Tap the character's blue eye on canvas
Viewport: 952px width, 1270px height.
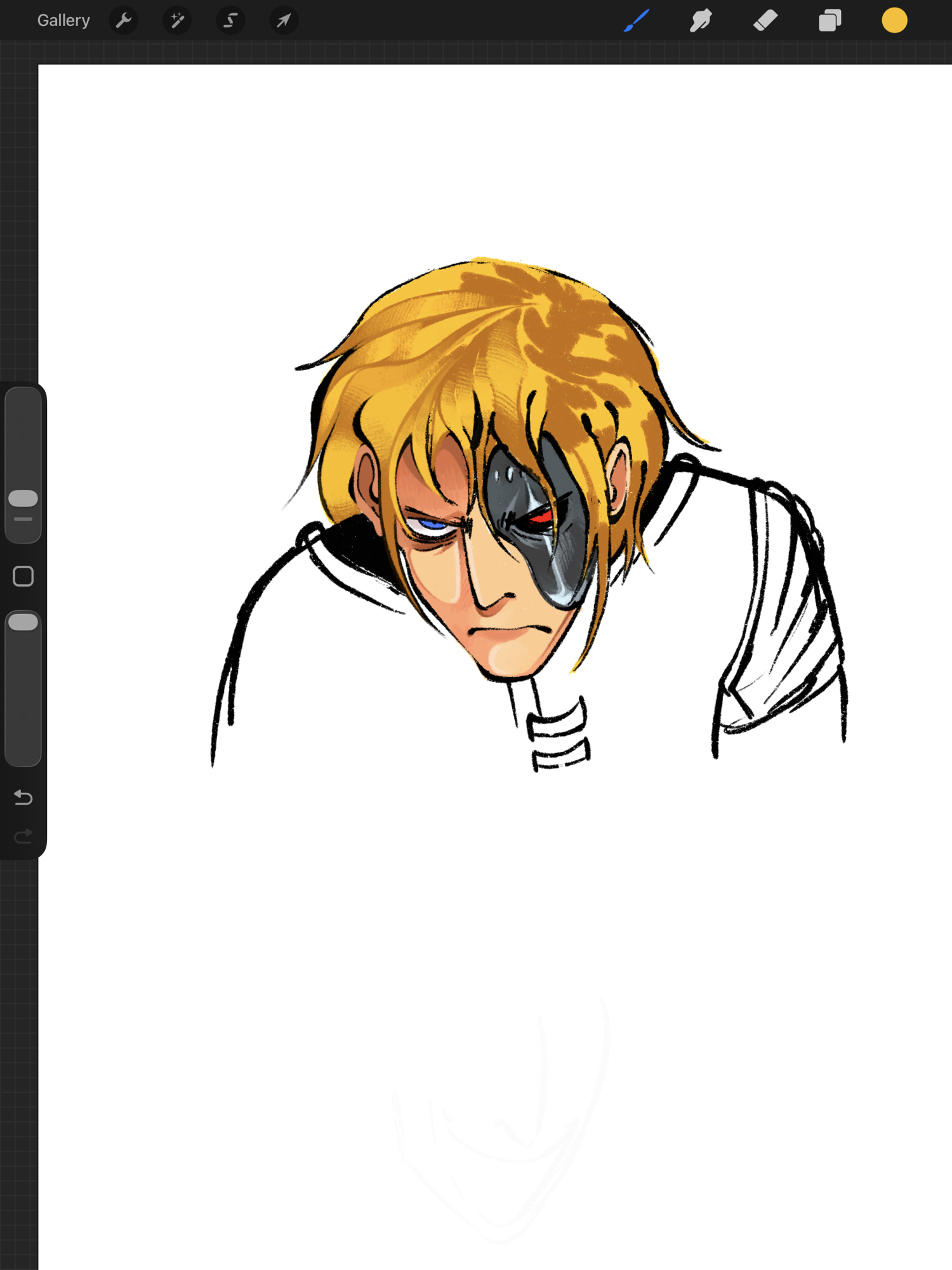[x=432, y=525]
